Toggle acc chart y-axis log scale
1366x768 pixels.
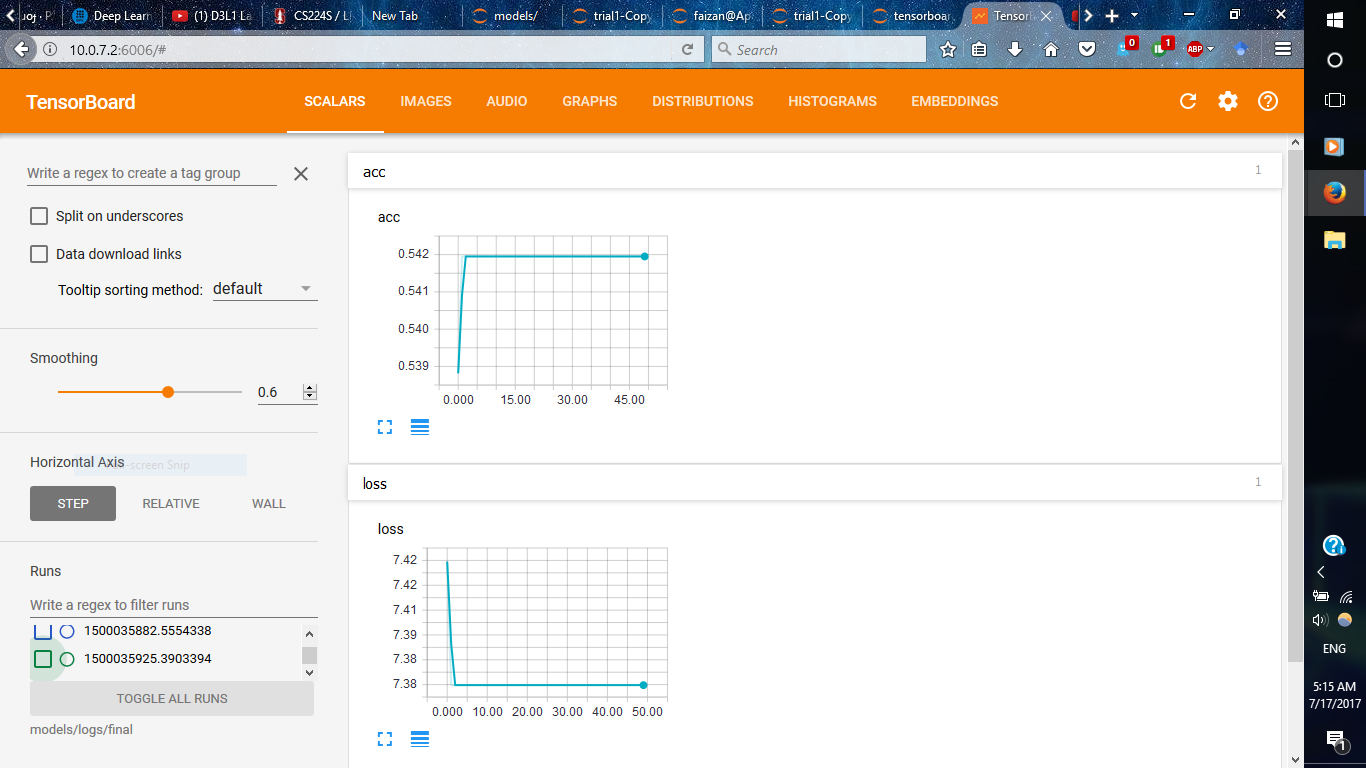pyautogui.click(x=420, y=427)
